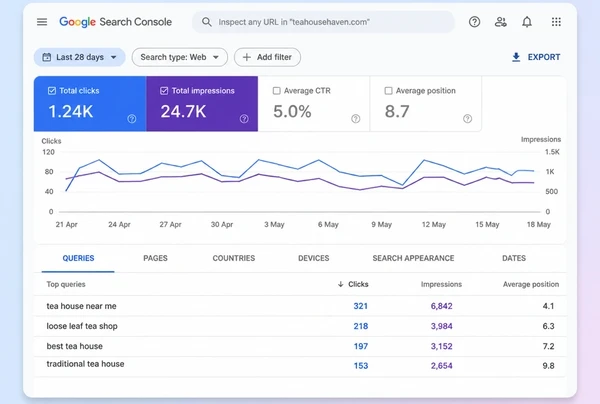Click the calendar icon in Last 28 days chip

47,57
